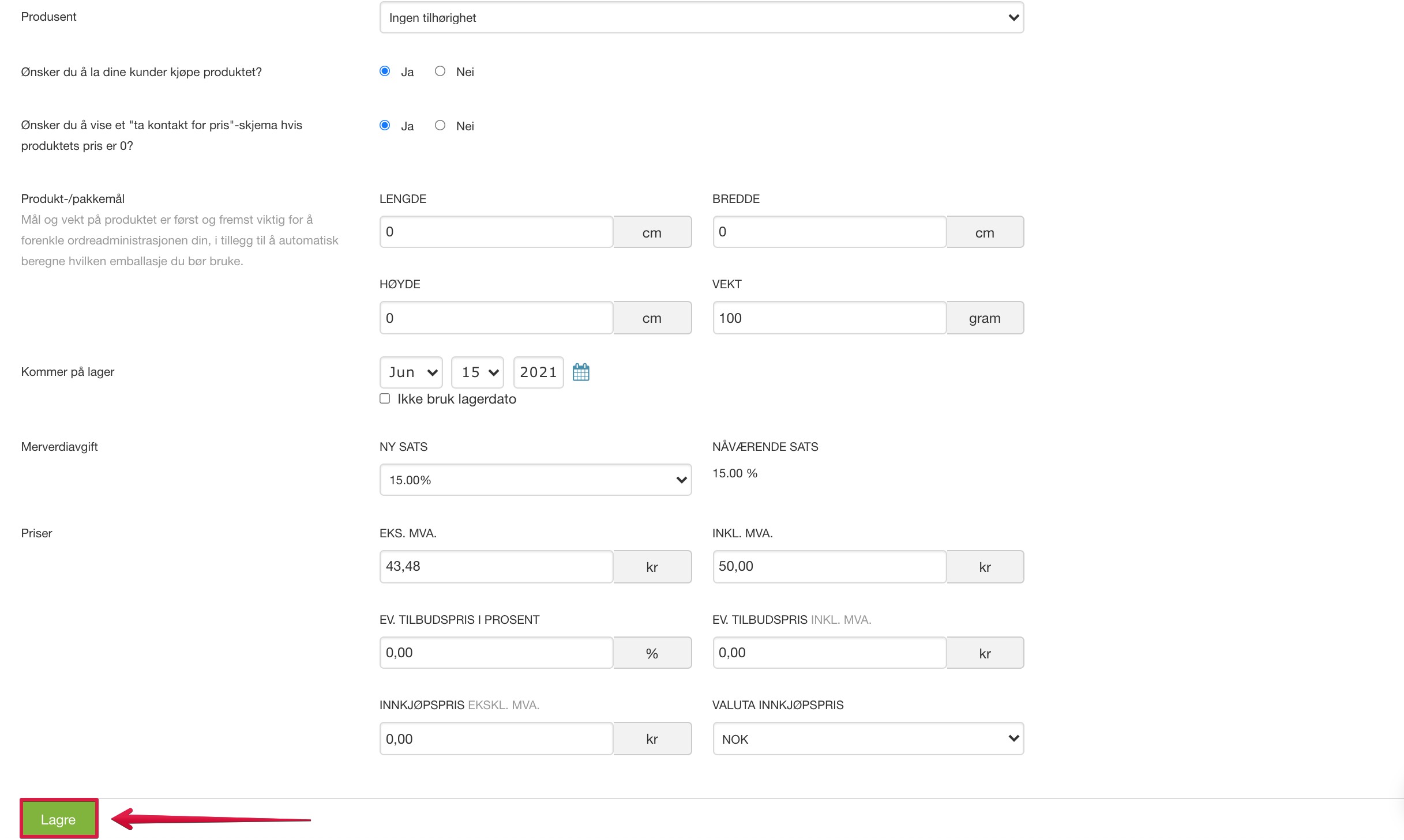The width and height of the screenshot is (1404, 840).
Task: Open the Produsent dropdown
Action: pyautogui.click(x=701, y=18)
